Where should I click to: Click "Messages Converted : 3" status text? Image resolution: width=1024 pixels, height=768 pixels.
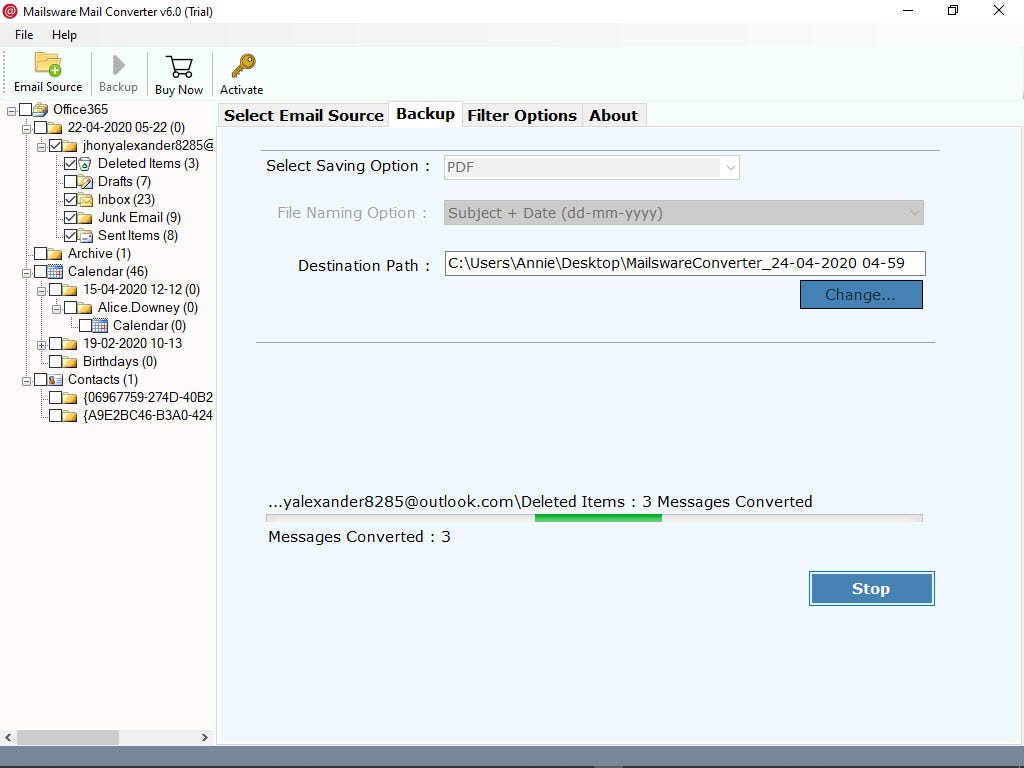[x=359, y=537]
